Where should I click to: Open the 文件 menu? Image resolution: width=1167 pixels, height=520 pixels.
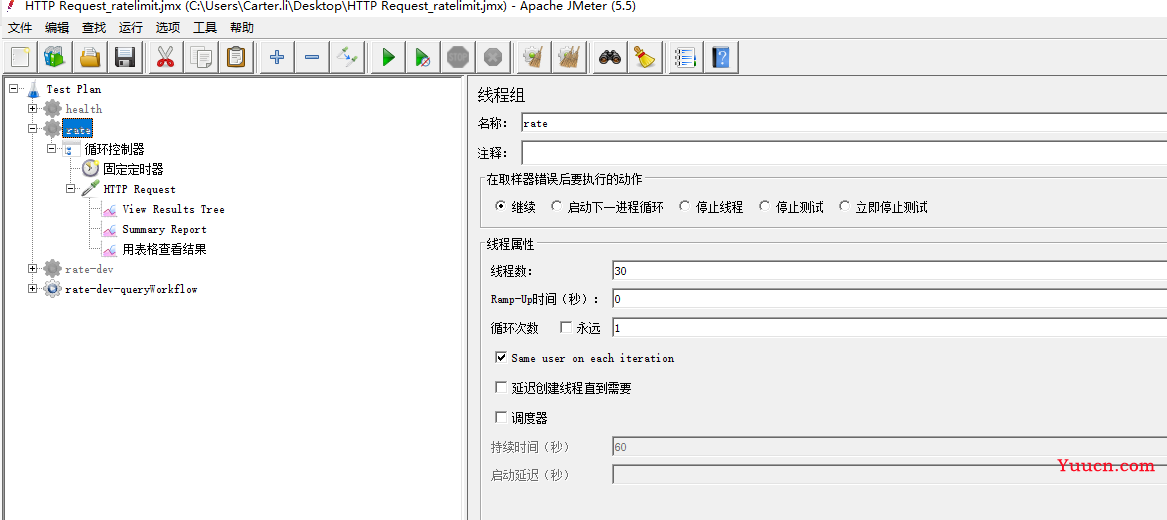click(20, 28)
